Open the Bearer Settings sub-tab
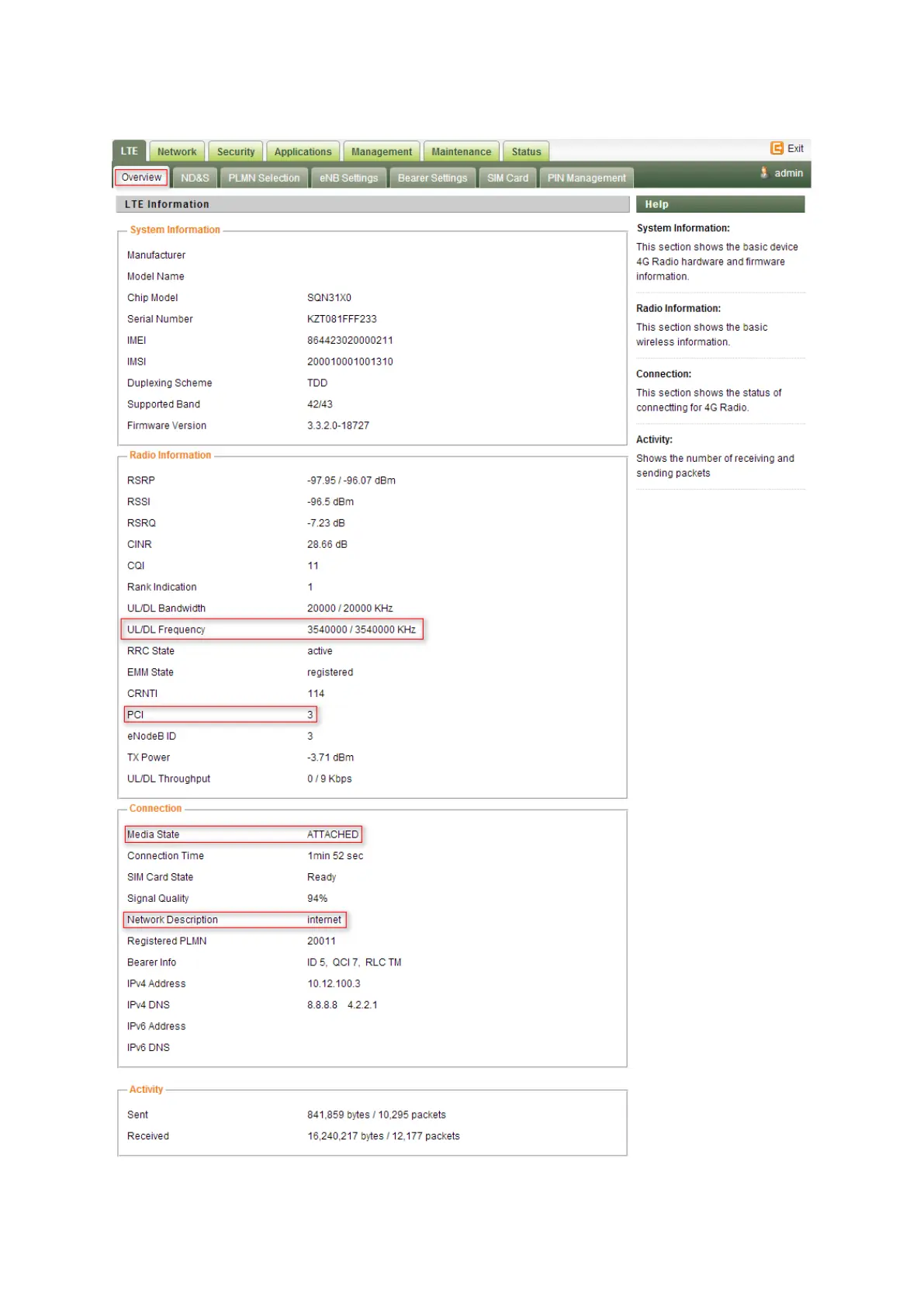The height and width of the screenshot is (1307, 924). coord(433,178)
